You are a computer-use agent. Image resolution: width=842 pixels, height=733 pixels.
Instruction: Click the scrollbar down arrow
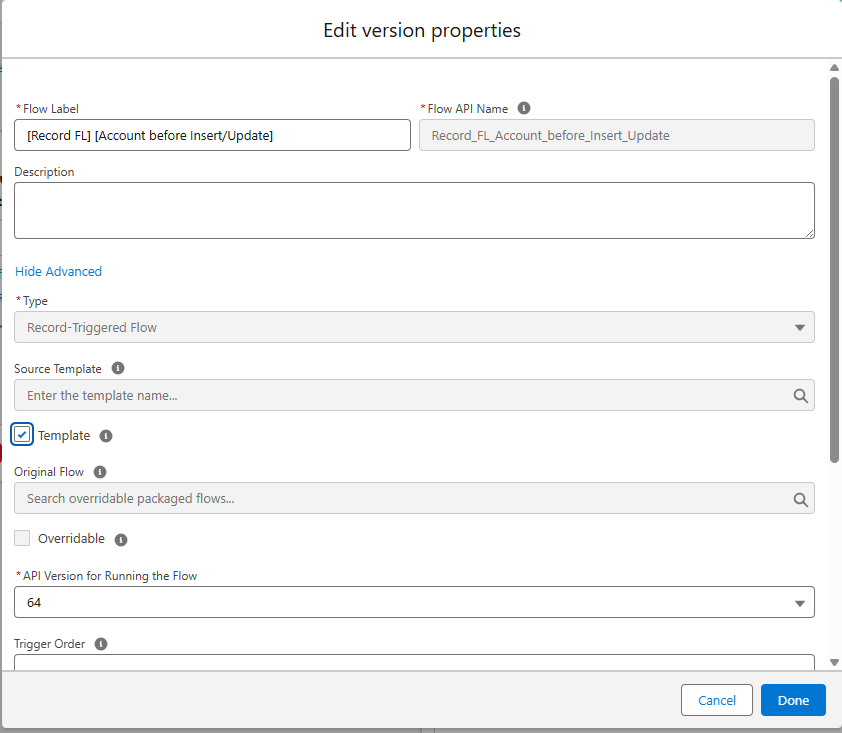(834, 662)
